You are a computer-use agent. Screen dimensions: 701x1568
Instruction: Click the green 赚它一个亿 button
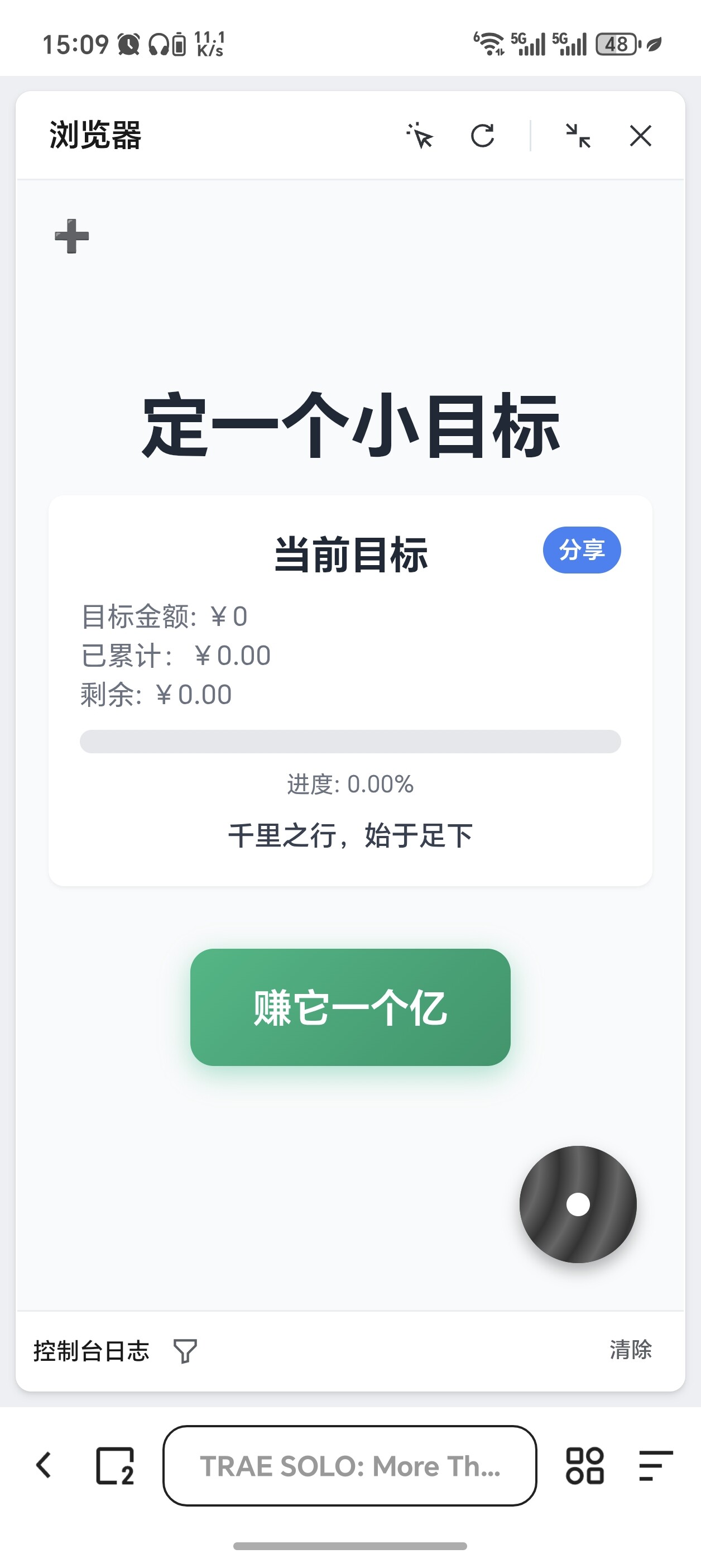tap(350, 1007)
